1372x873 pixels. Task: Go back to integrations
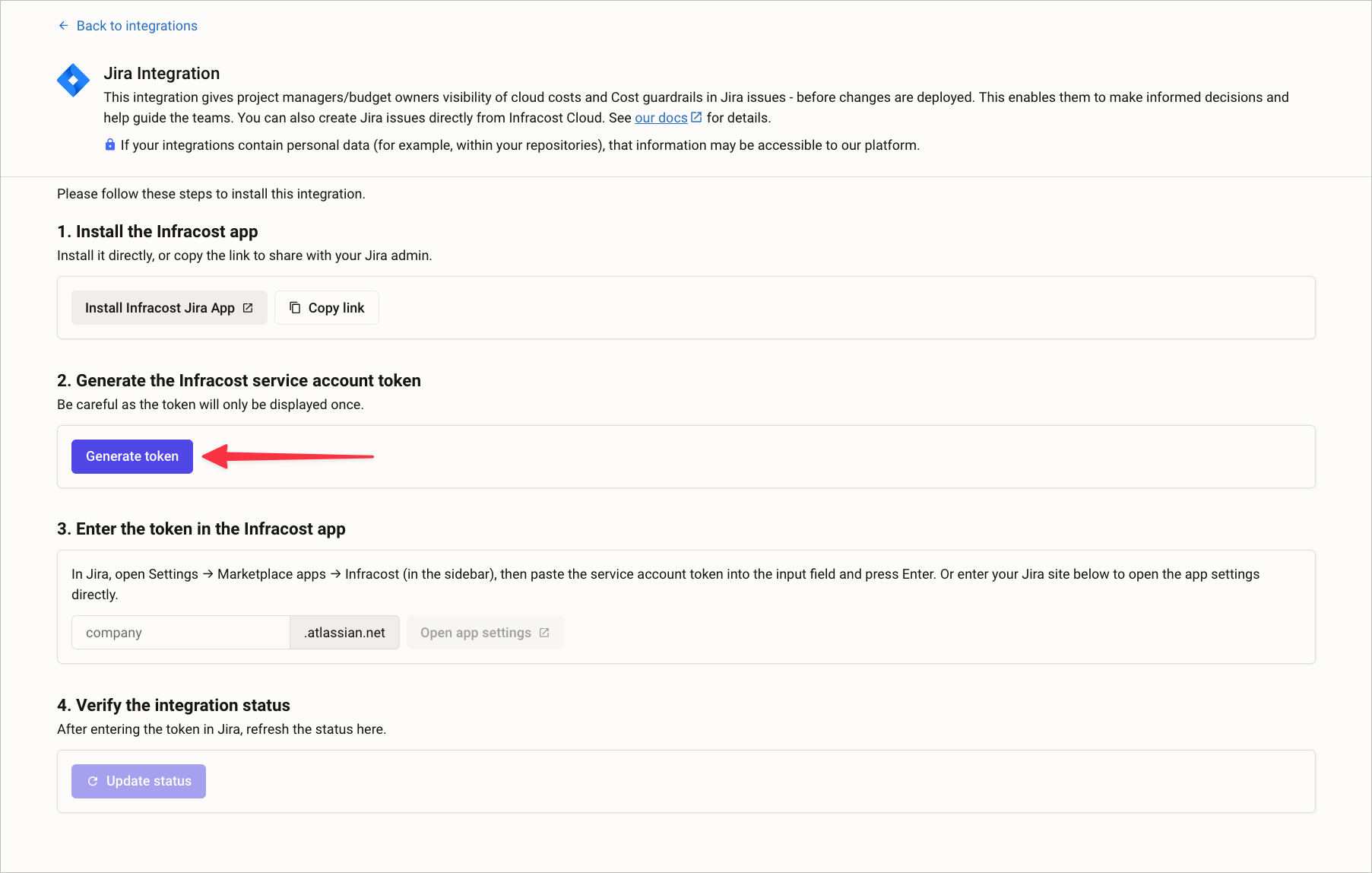128,26
